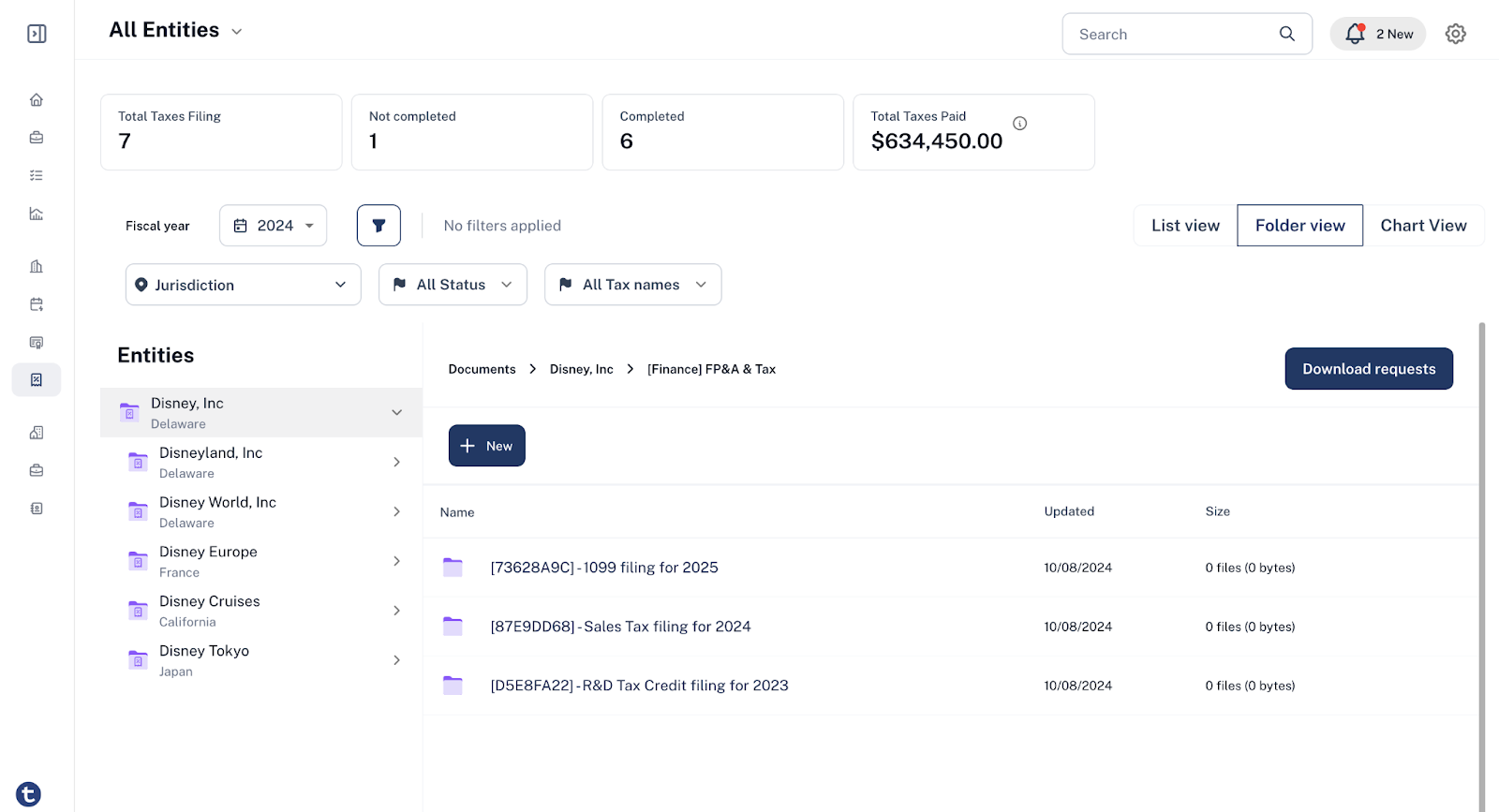Screen dimensions: 1499x812
Task: Click the Search input field
Action: [x=1187, y=34]
